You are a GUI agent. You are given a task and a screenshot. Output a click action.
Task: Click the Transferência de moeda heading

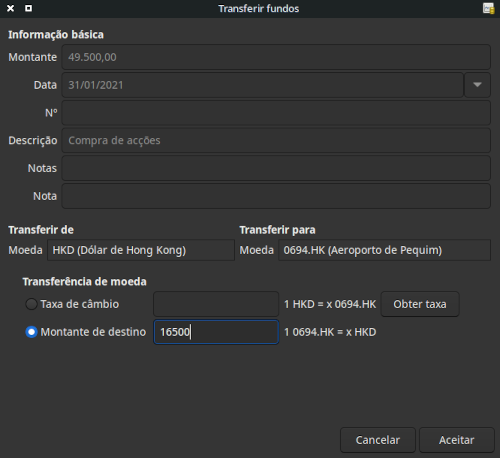pyautogui.click(x=84, y=282)
